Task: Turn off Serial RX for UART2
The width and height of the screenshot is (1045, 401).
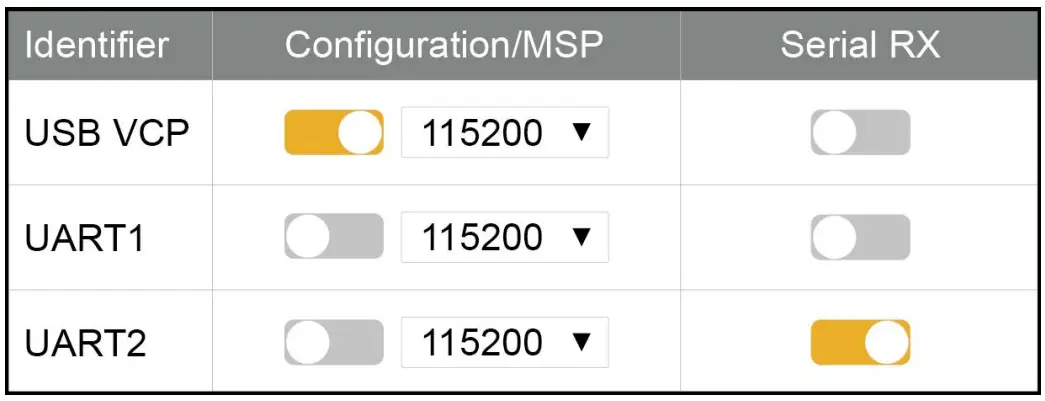Action: 860,344
